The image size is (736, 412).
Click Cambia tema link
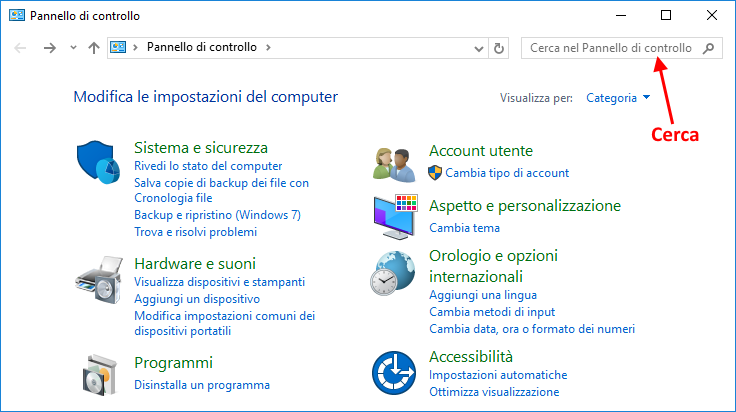click(464, 228)
